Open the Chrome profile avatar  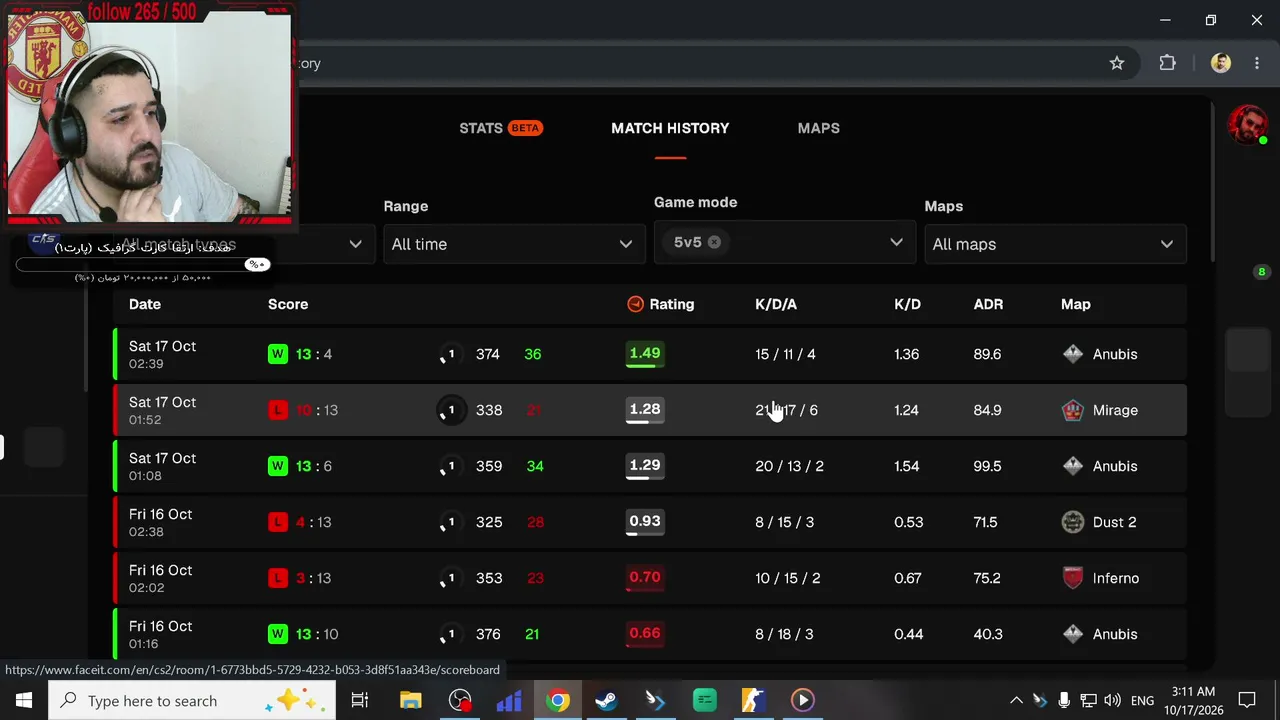coord(1221,63)
